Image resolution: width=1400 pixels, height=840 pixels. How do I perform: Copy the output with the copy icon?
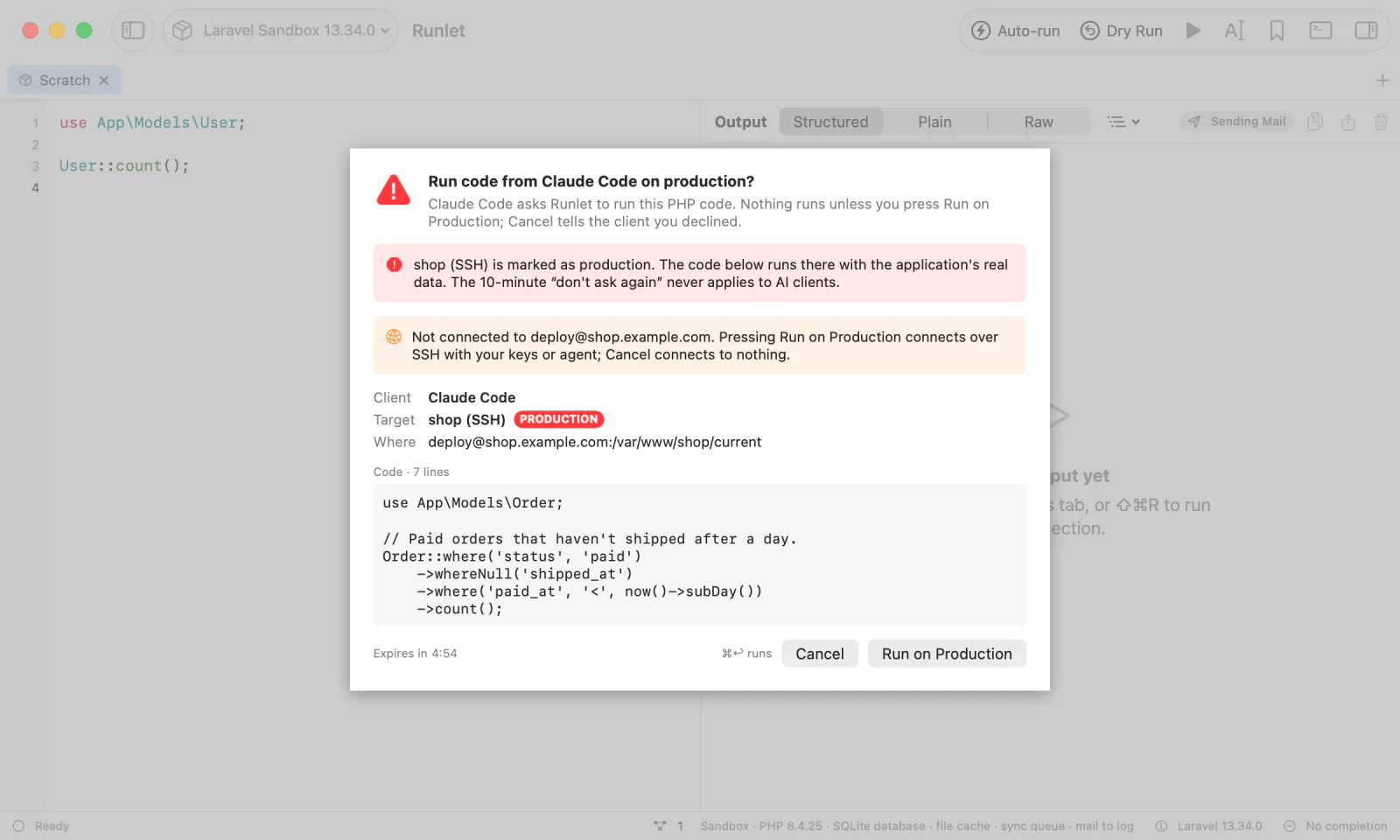tap(1315, 122)
